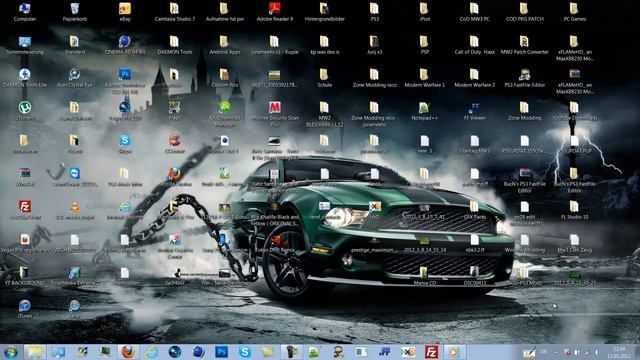640x360 pixels.
Task: Open the Android Apps folder
Action: [x=224, y=45]
